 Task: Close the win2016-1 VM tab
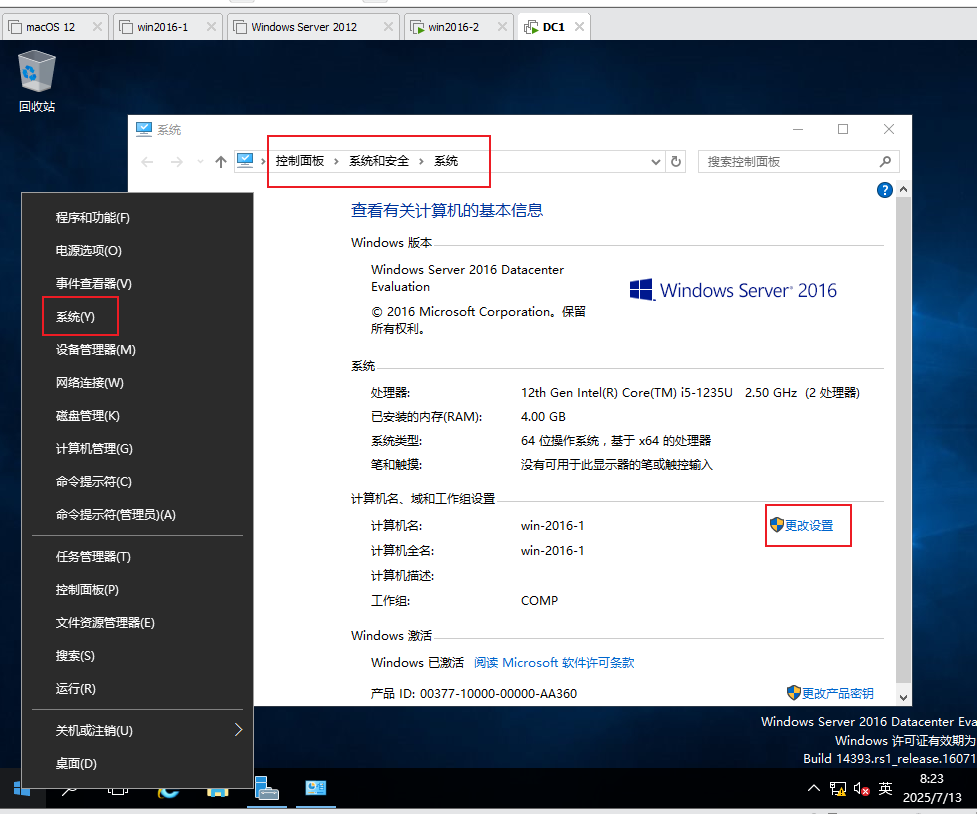(x=211, y=27)
